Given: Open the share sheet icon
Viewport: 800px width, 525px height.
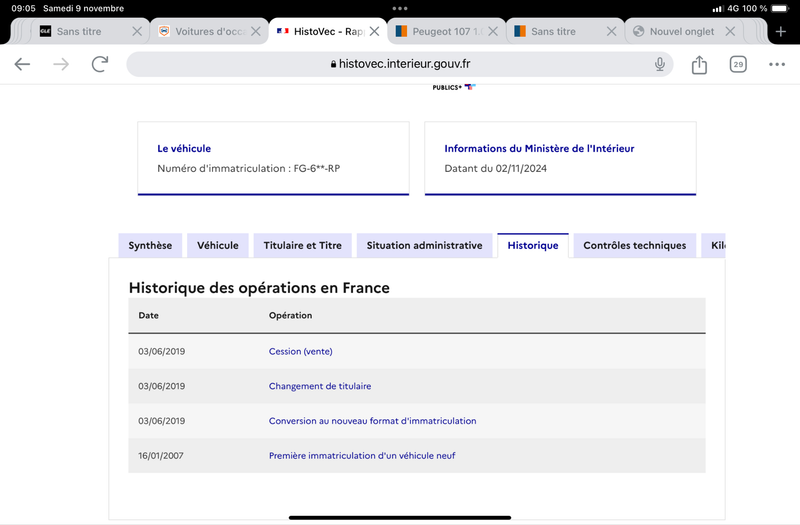Looking at the screenshot, I should tap(699, 64).
